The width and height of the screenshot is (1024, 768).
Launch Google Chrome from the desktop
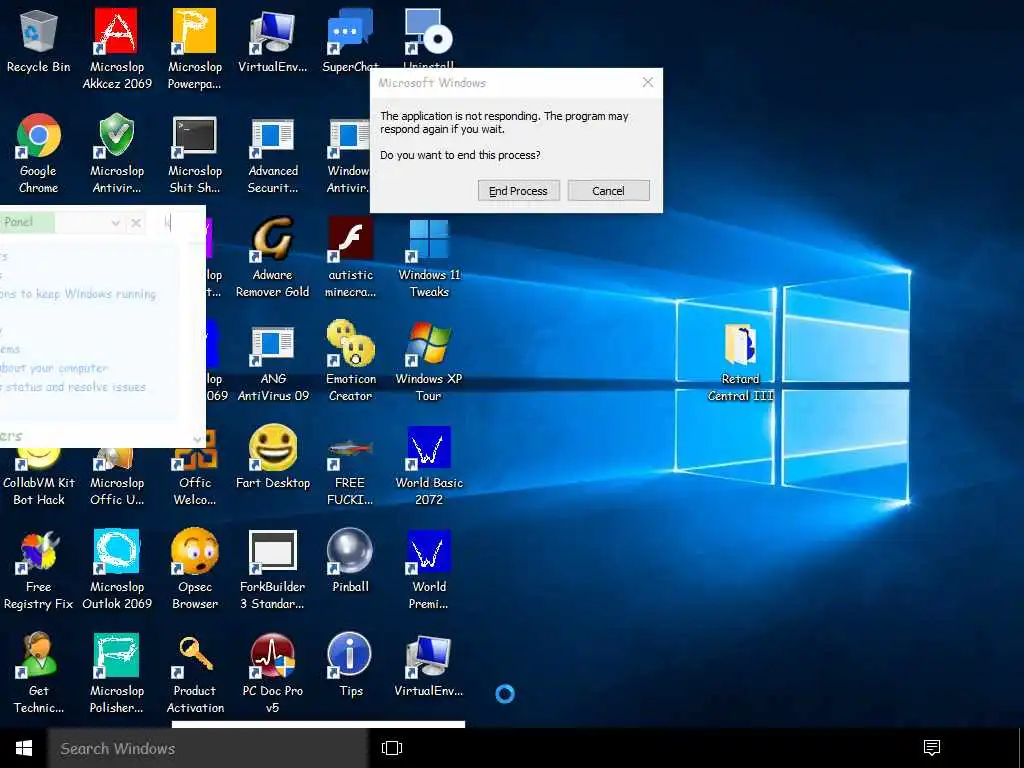pyautogui.click(x=39, y=153)
